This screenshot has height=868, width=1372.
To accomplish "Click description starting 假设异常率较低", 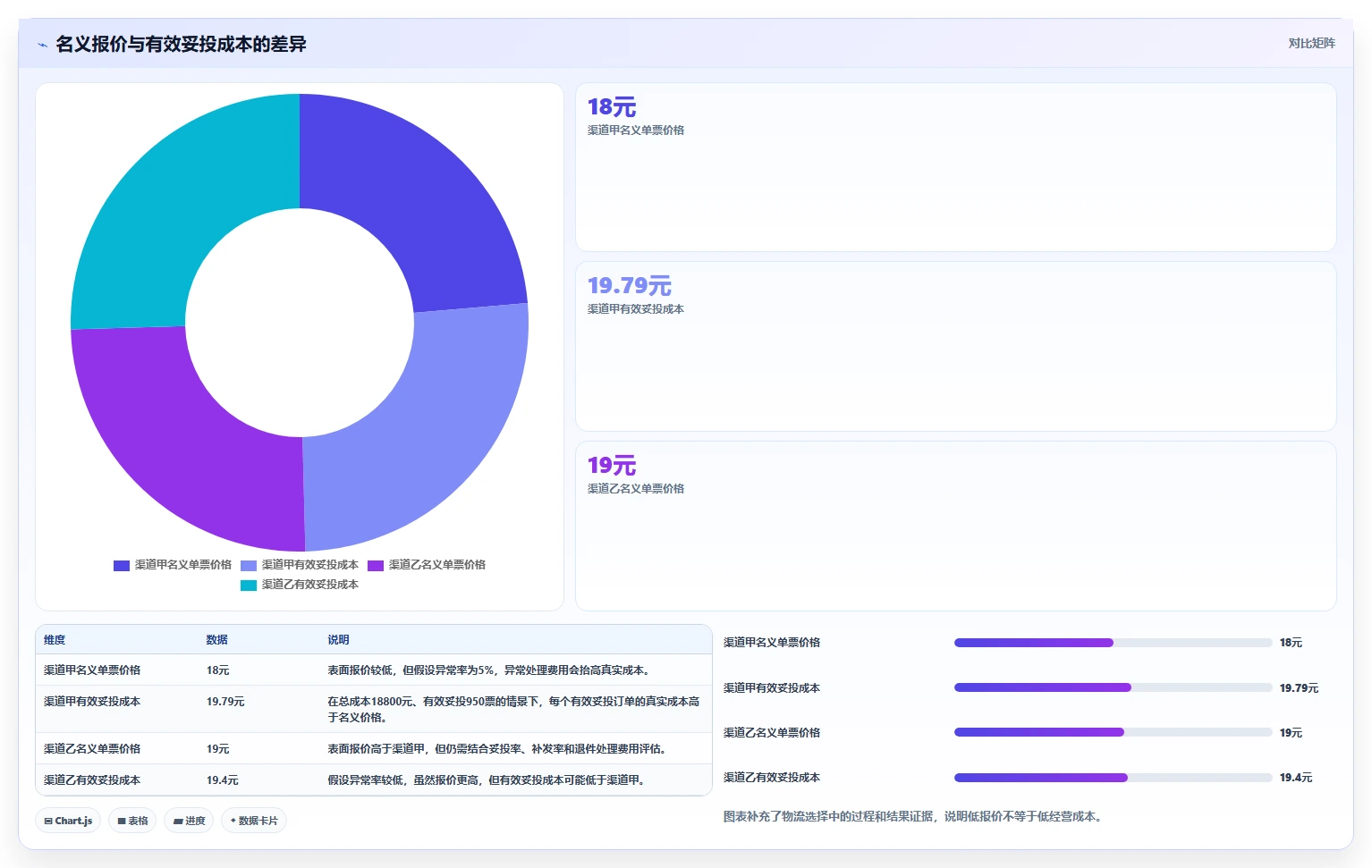I will point(486,780).
